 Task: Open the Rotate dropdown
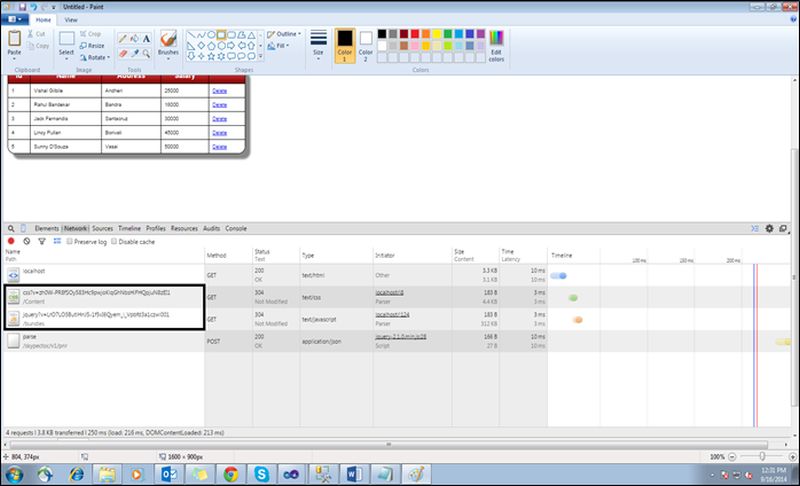coord(95,57)
